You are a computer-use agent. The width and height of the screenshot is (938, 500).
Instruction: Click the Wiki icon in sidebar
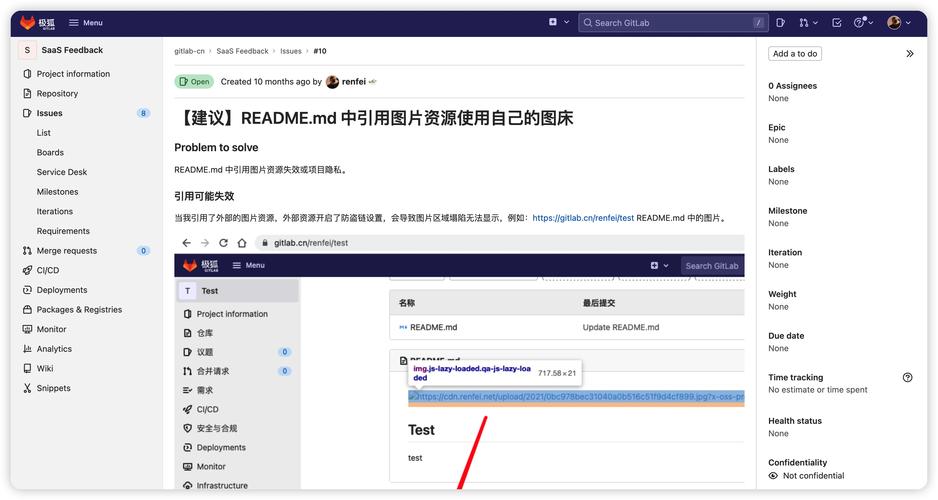[x=27, y=369]
